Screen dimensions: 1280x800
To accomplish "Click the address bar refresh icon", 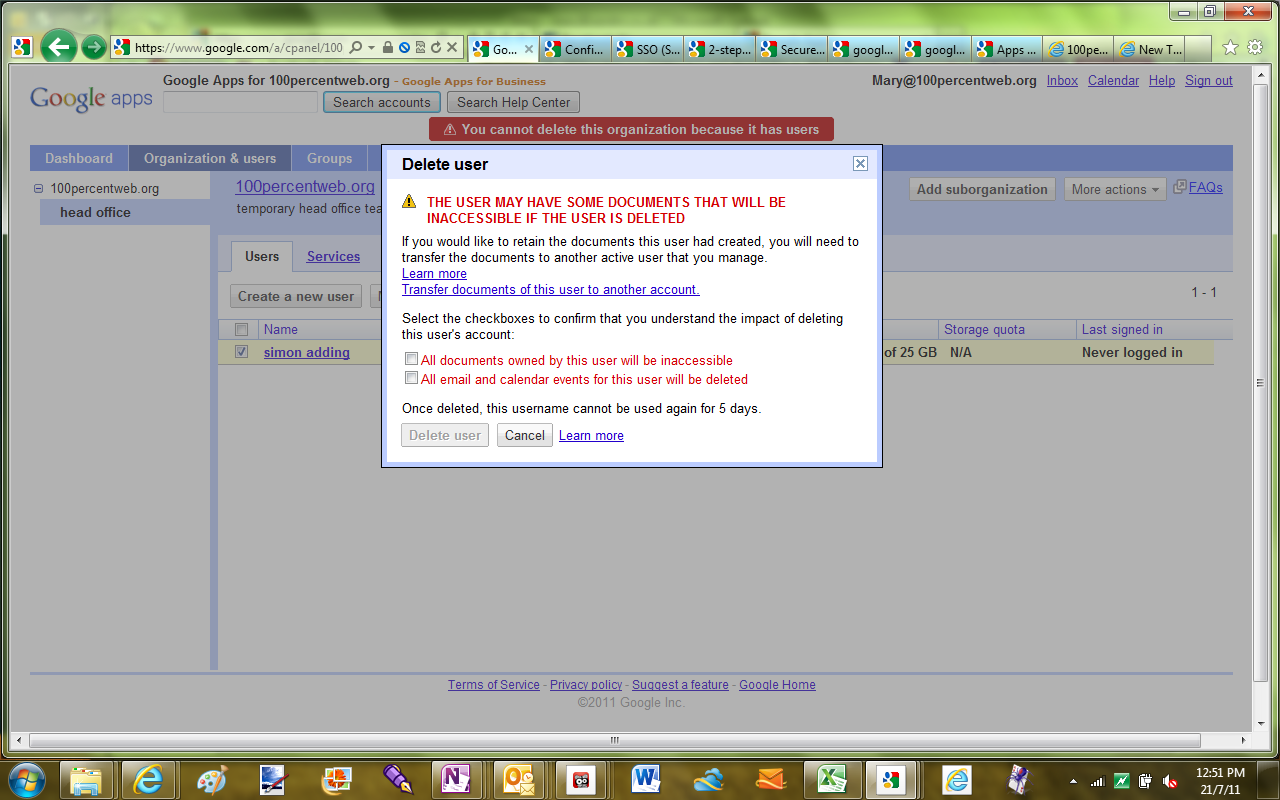I will tap(435, 47).
